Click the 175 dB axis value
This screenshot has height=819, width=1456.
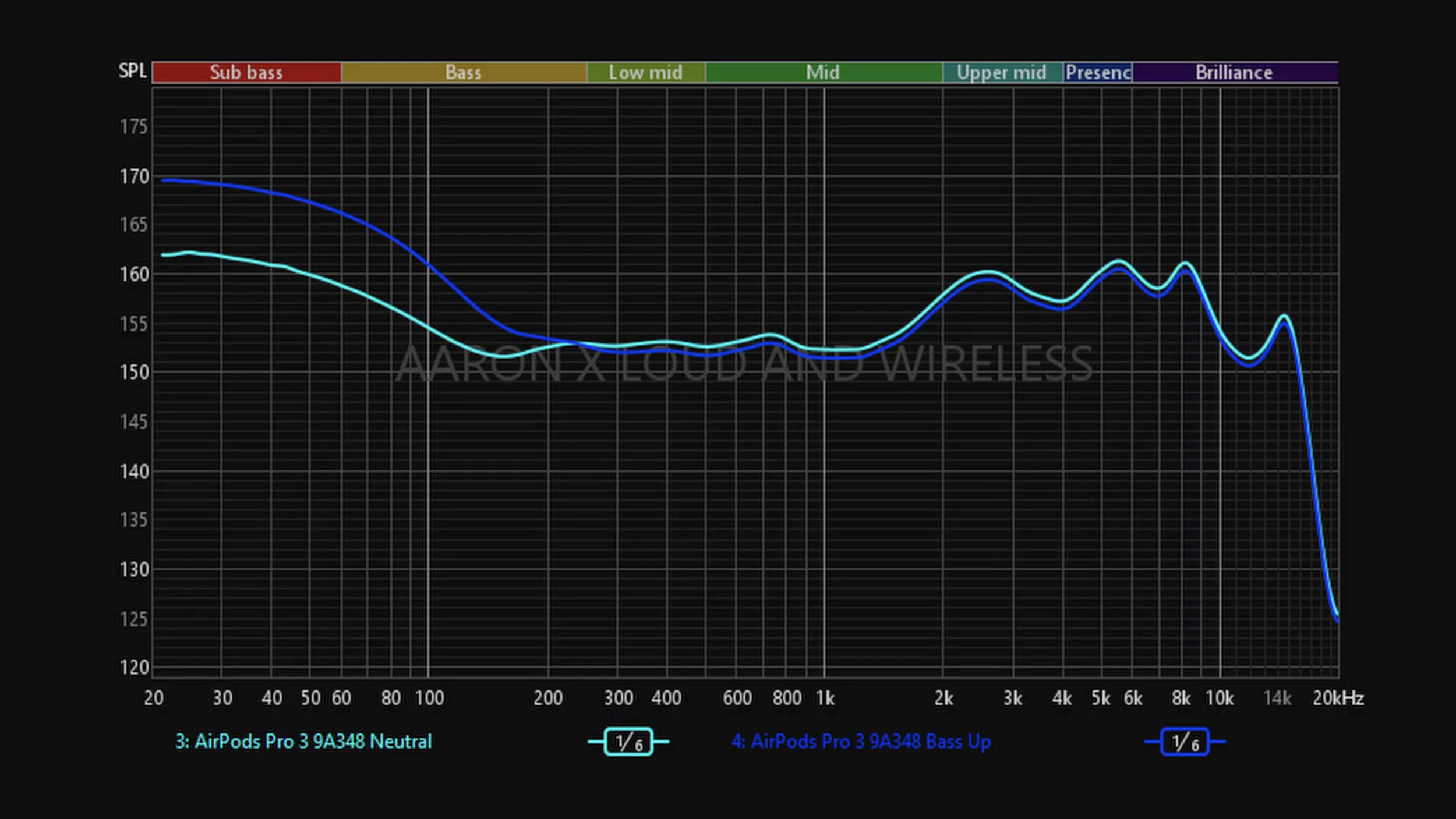pyautogui.click(x=134, y=127)
